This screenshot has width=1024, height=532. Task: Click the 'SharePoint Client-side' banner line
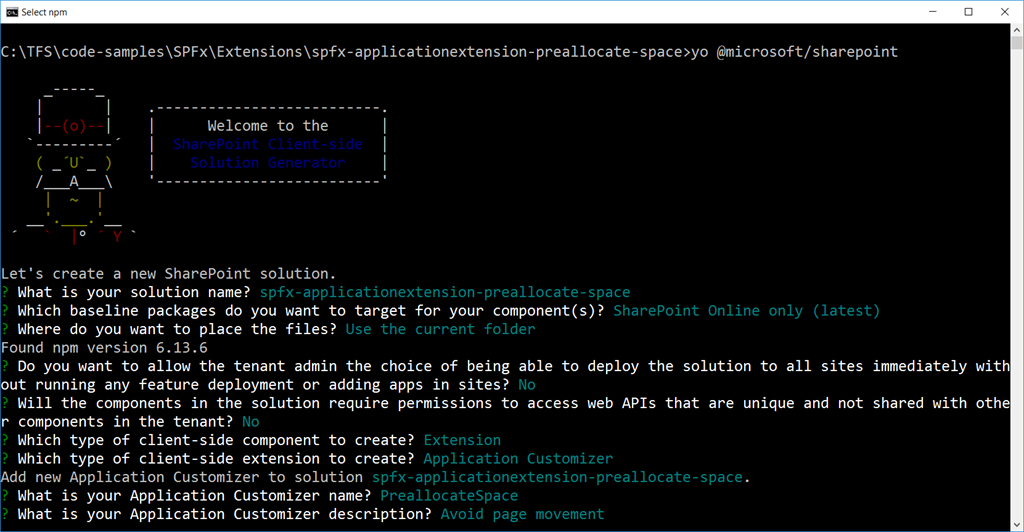coord(268,144)
